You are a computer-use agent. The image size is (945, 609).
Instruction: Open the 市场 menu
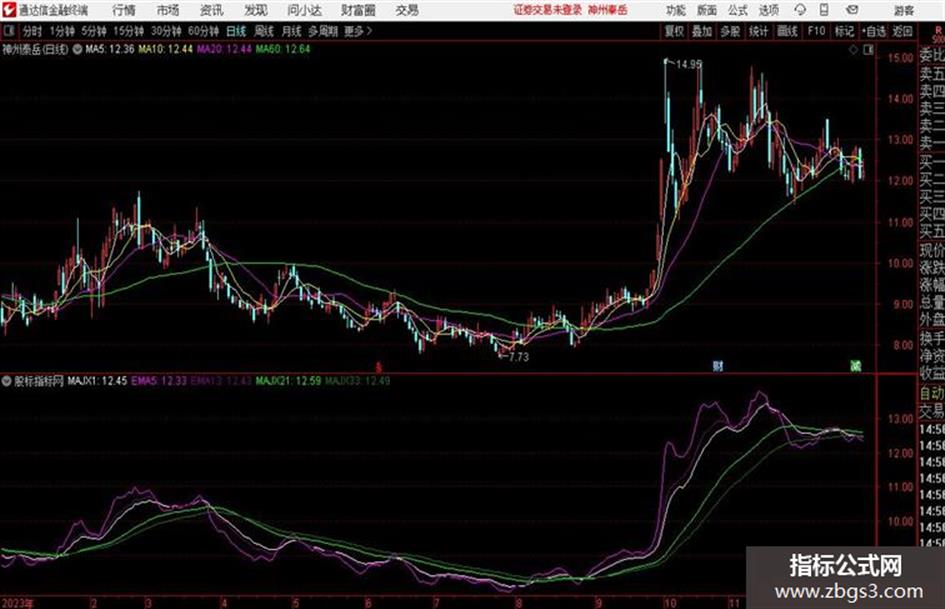click(x=168, y=10)
